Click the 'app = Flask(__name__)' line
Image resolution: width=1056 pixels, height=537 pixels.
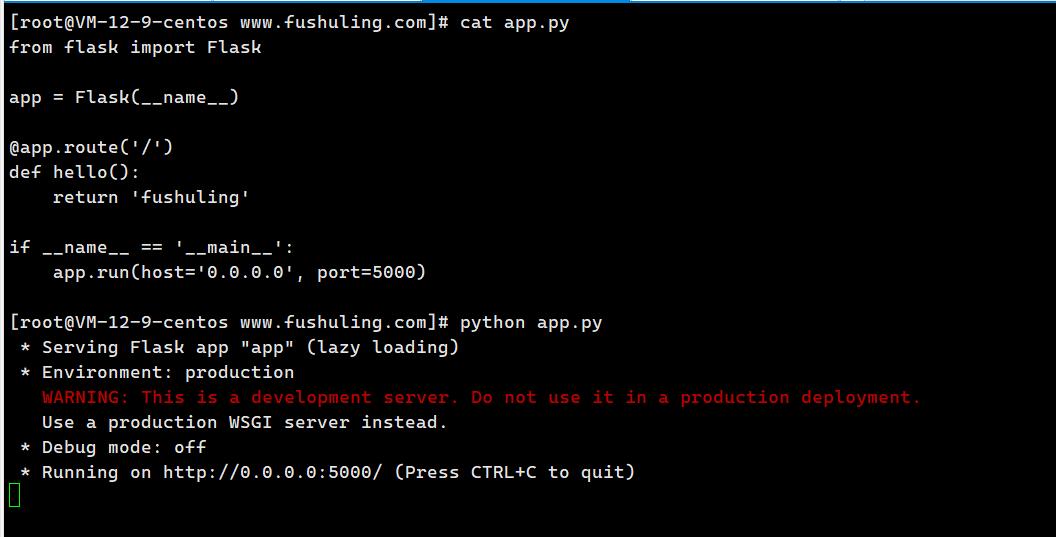[124, 97]
